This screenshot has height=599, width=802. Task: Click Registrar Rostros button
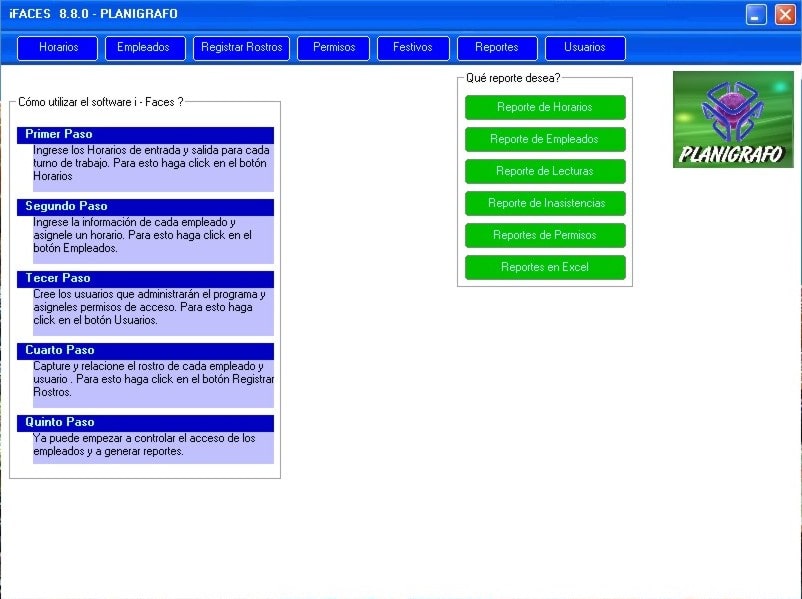241,48
